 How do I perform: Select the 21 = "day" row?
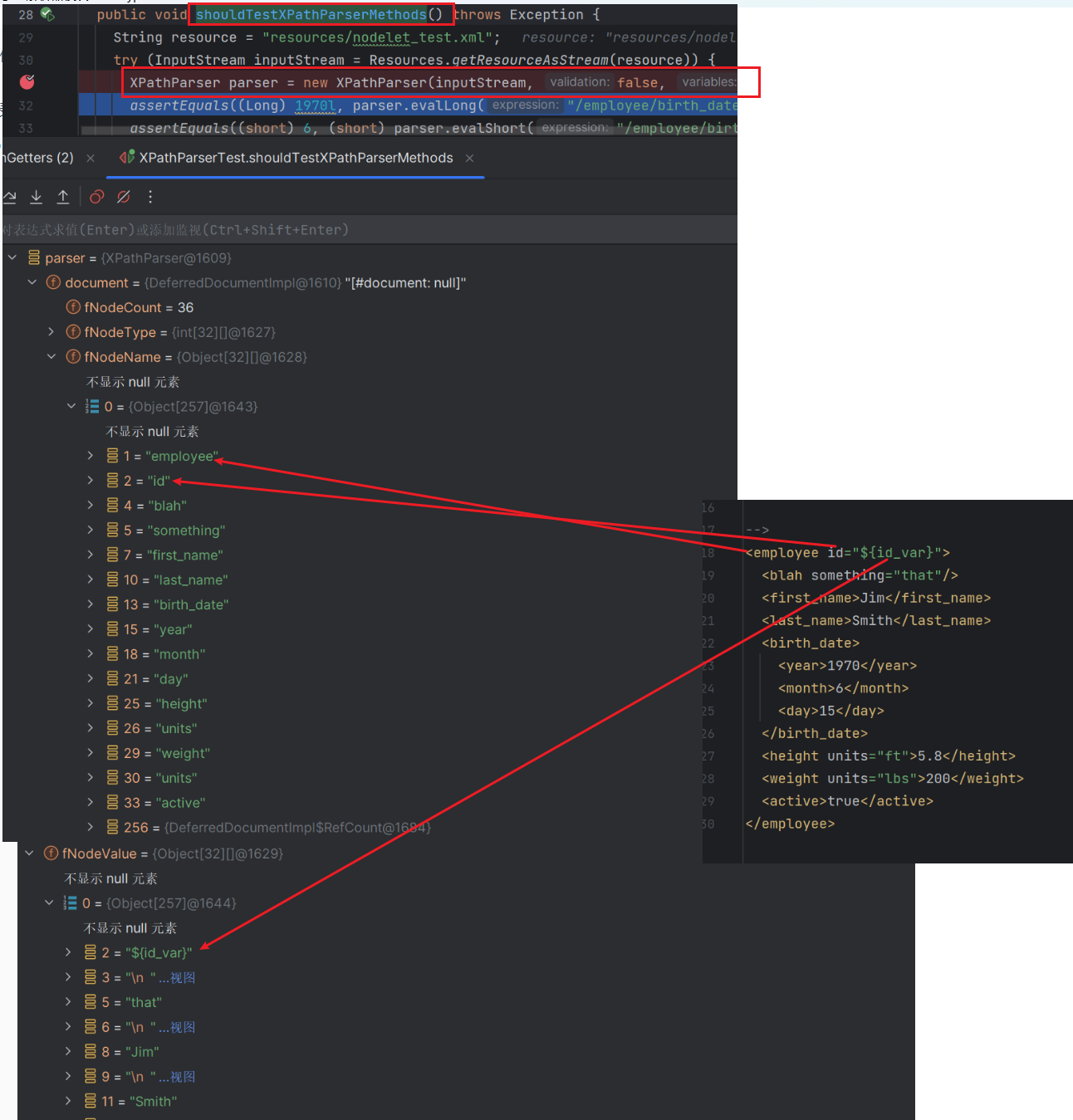click(156, 679)
